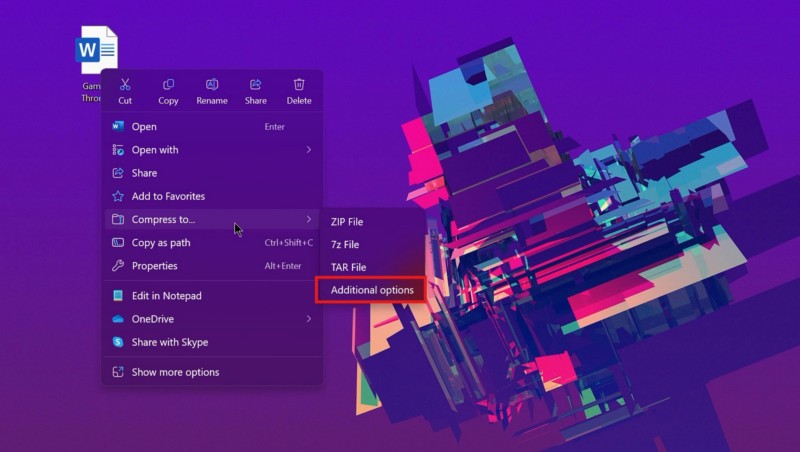Expand the OneDrive submenu arrow
The image size is (800, 452).
309,319
